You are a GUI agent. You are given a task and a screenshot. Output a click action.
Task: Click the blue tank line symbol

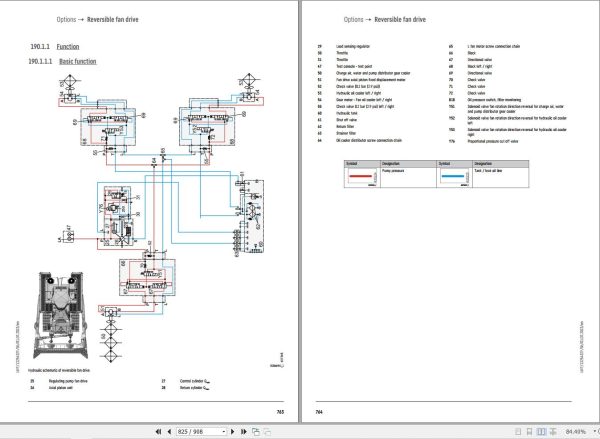pyautogui.click(x=453, y=176)
